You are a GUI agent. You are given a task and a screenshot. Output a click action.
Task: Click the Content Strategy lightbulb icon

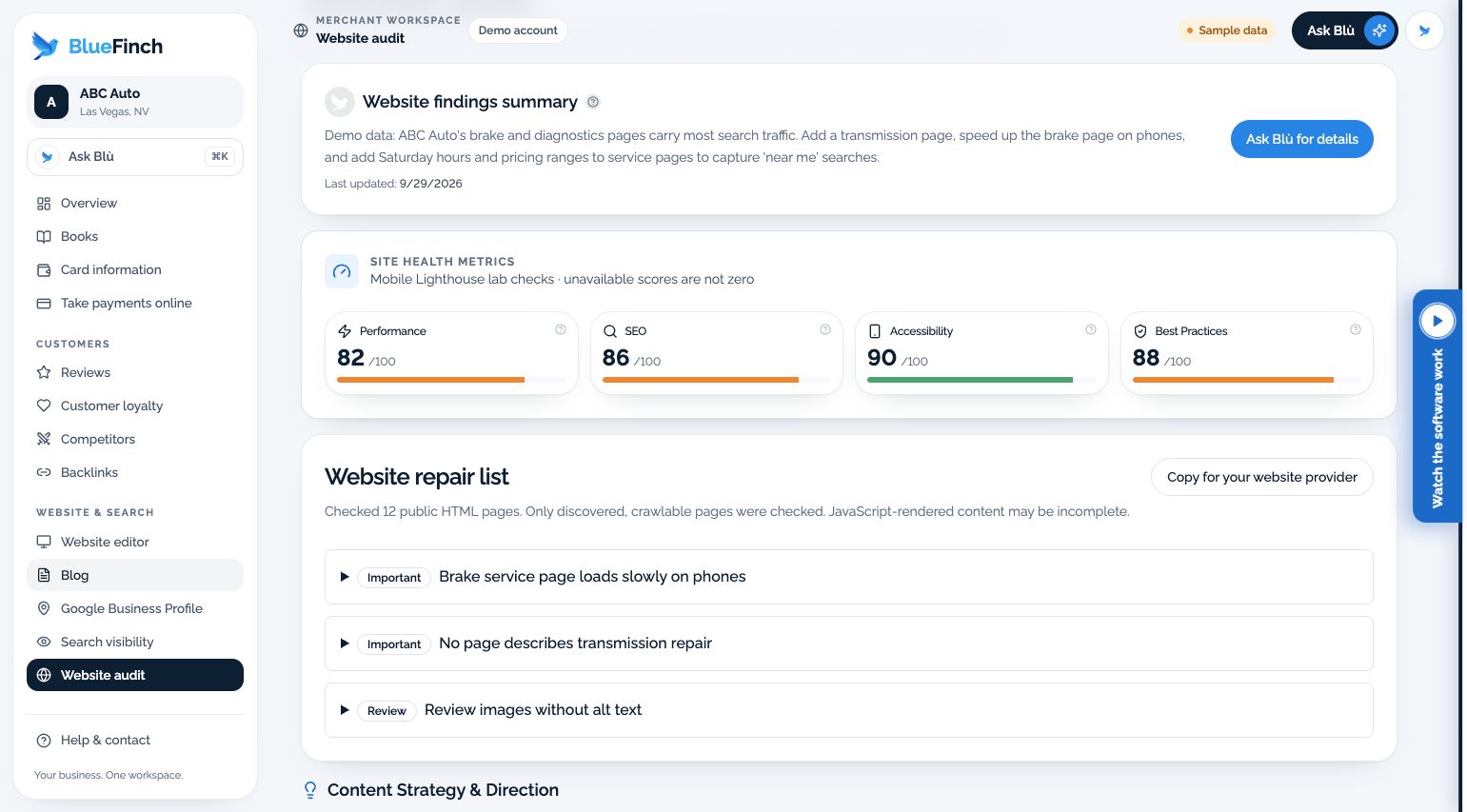pyautogui.click(x=309, y=790)
